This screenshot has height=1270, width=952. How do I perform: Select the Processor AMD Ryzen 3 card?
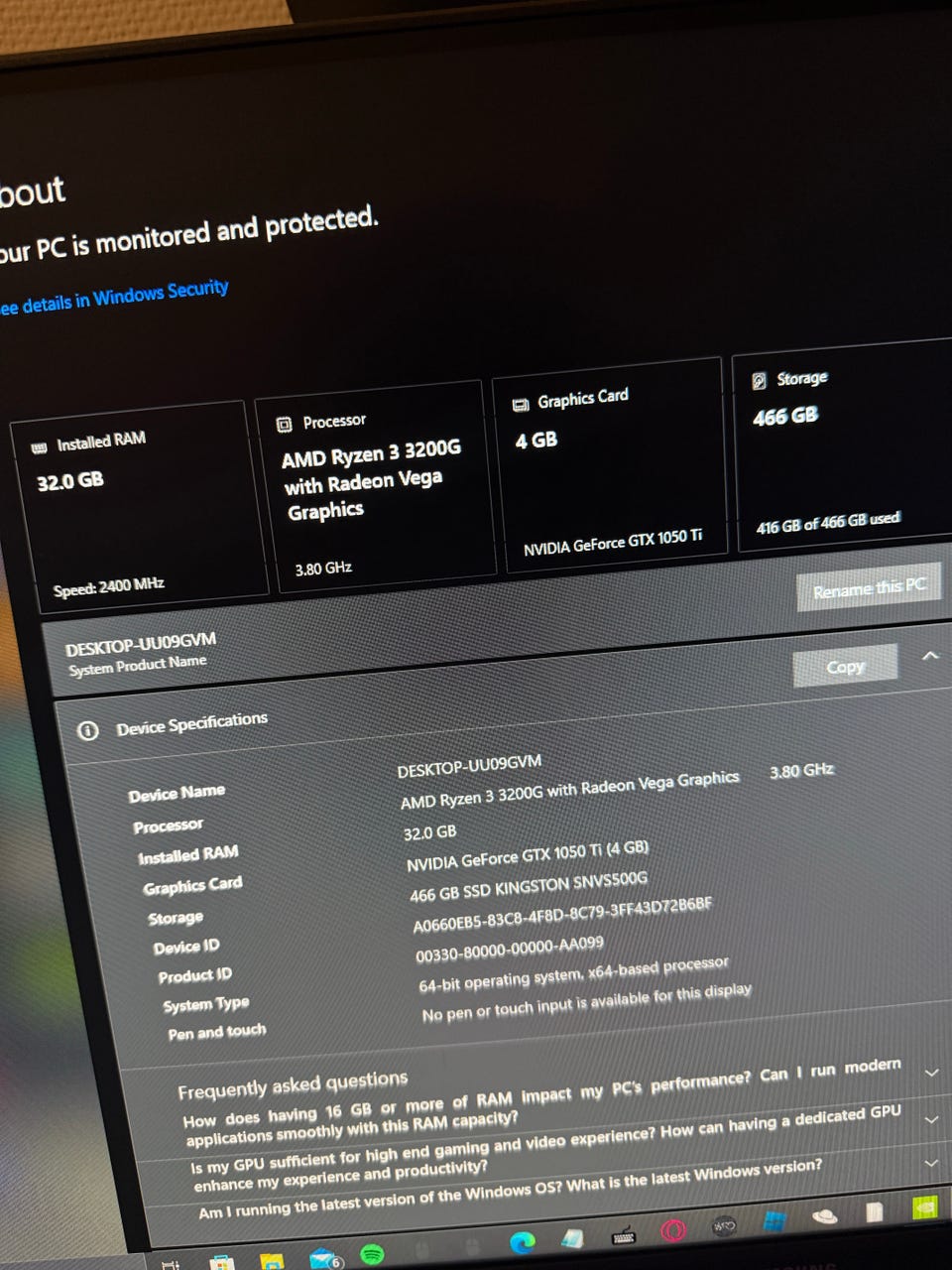point(375,487)
